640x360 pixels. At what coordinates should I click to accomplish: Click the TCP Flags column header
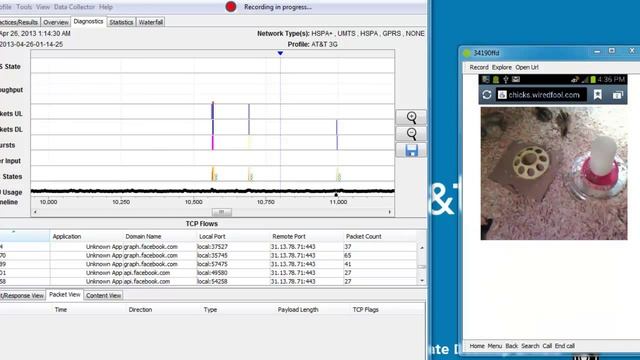pyautogui.click(x=365, y=310)
